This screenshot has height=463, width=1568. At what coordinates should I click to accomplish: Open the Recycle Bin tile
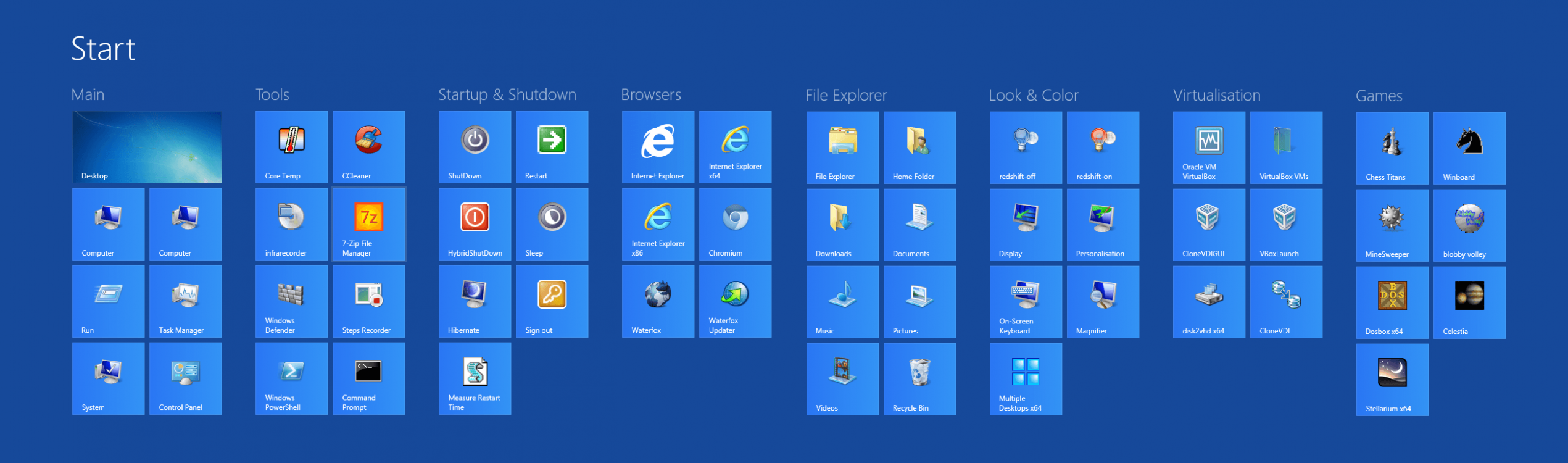point(919,379)
